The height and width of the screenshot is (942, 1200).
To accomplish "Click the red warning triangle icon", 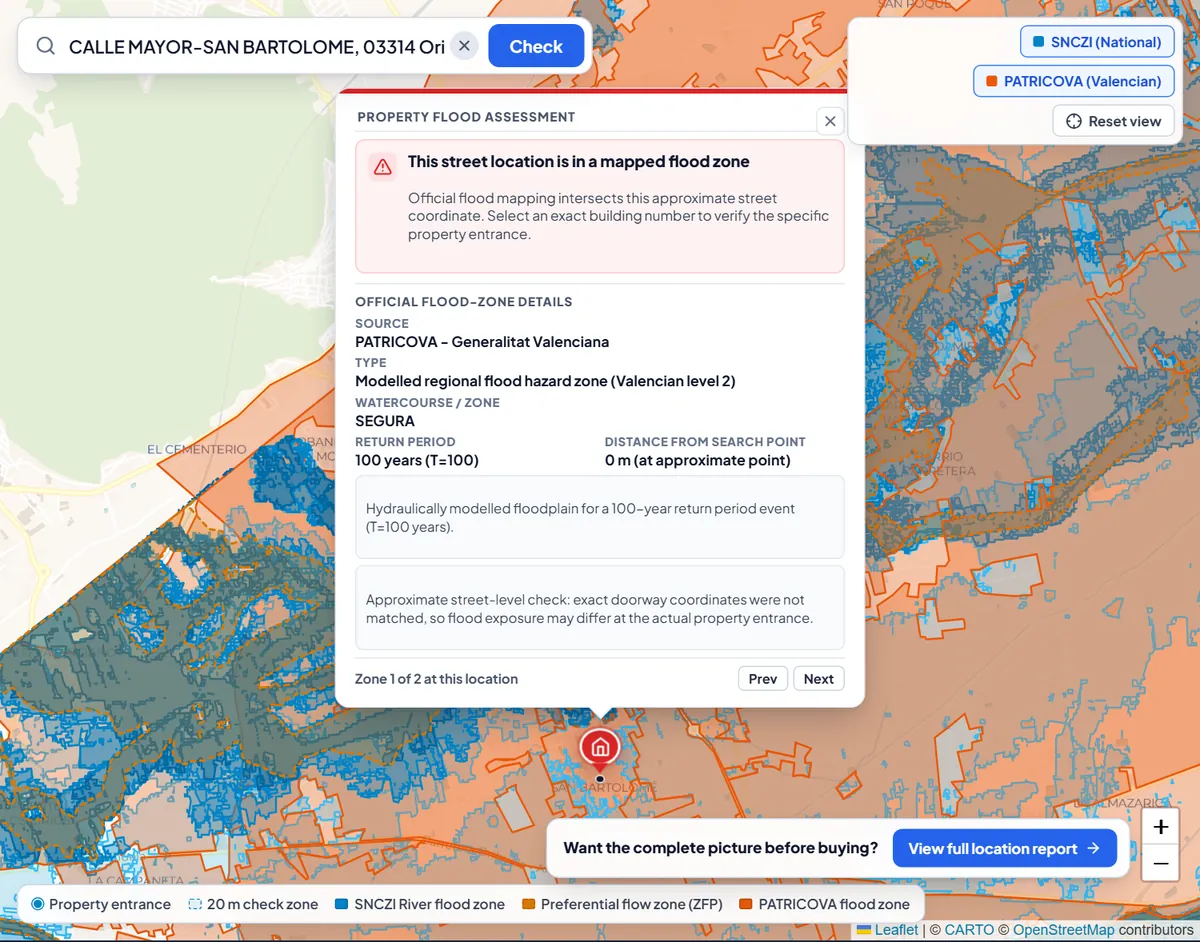I will [x=382, y=167].
